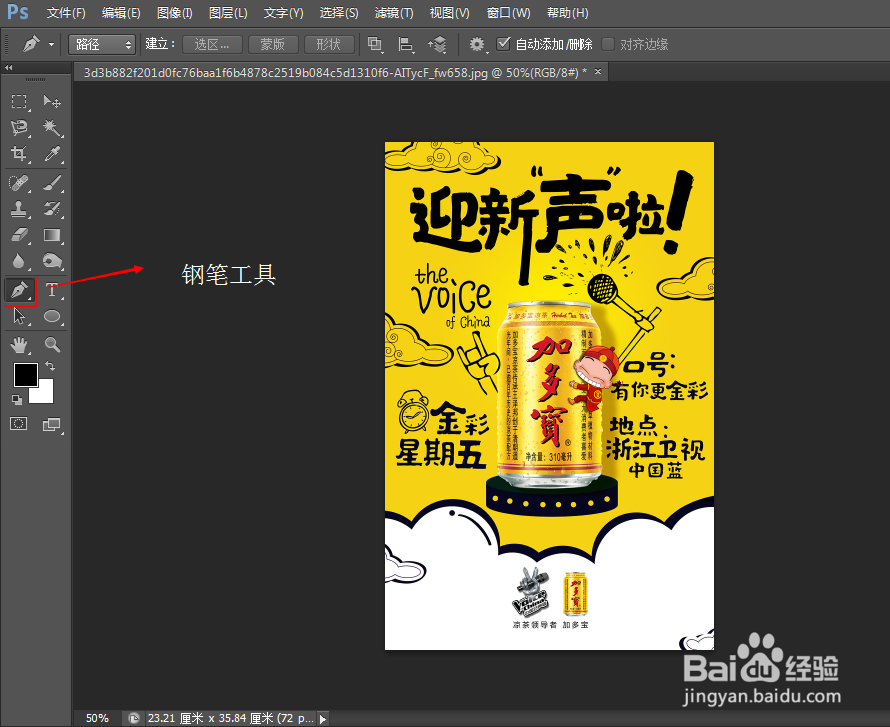Select the Path Selection tool
This screenshot has width=890, height=727.
(19, 316)
